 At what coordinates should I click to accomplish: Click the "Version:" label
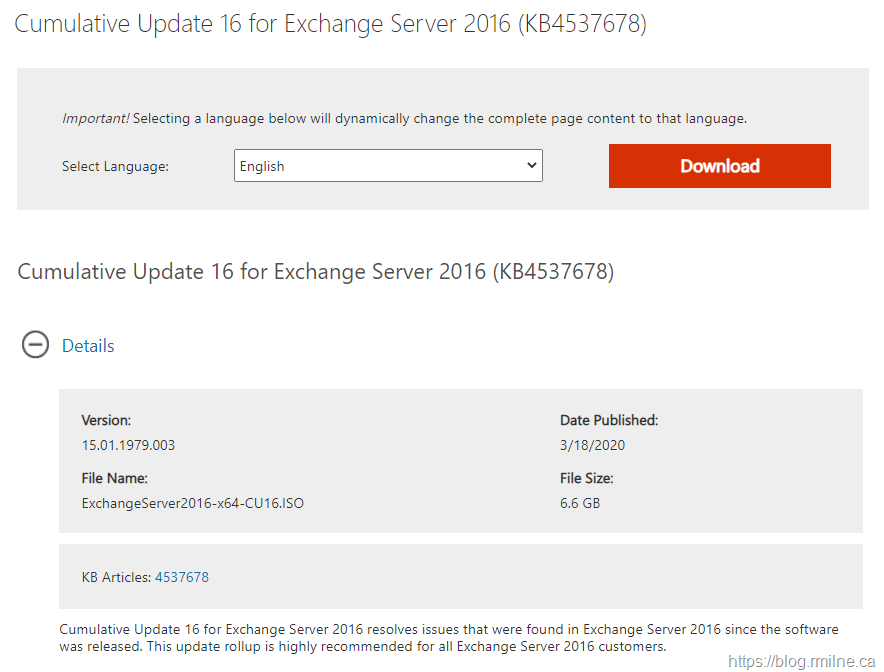pos(106,420)
